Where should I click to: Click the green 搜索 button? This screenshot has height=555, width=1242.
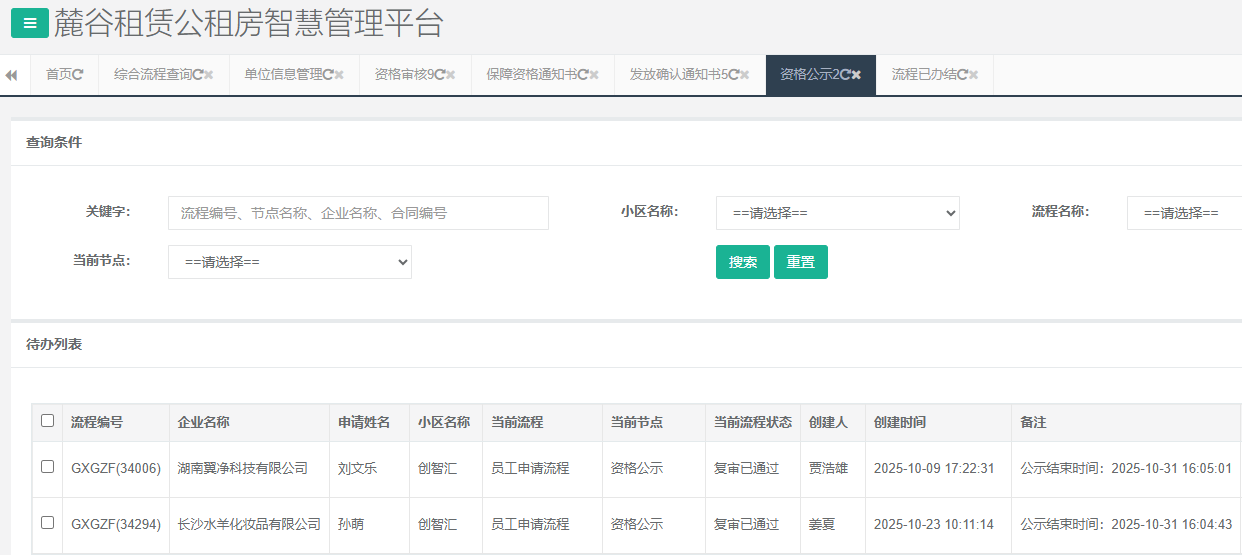(x=742, y=262)
